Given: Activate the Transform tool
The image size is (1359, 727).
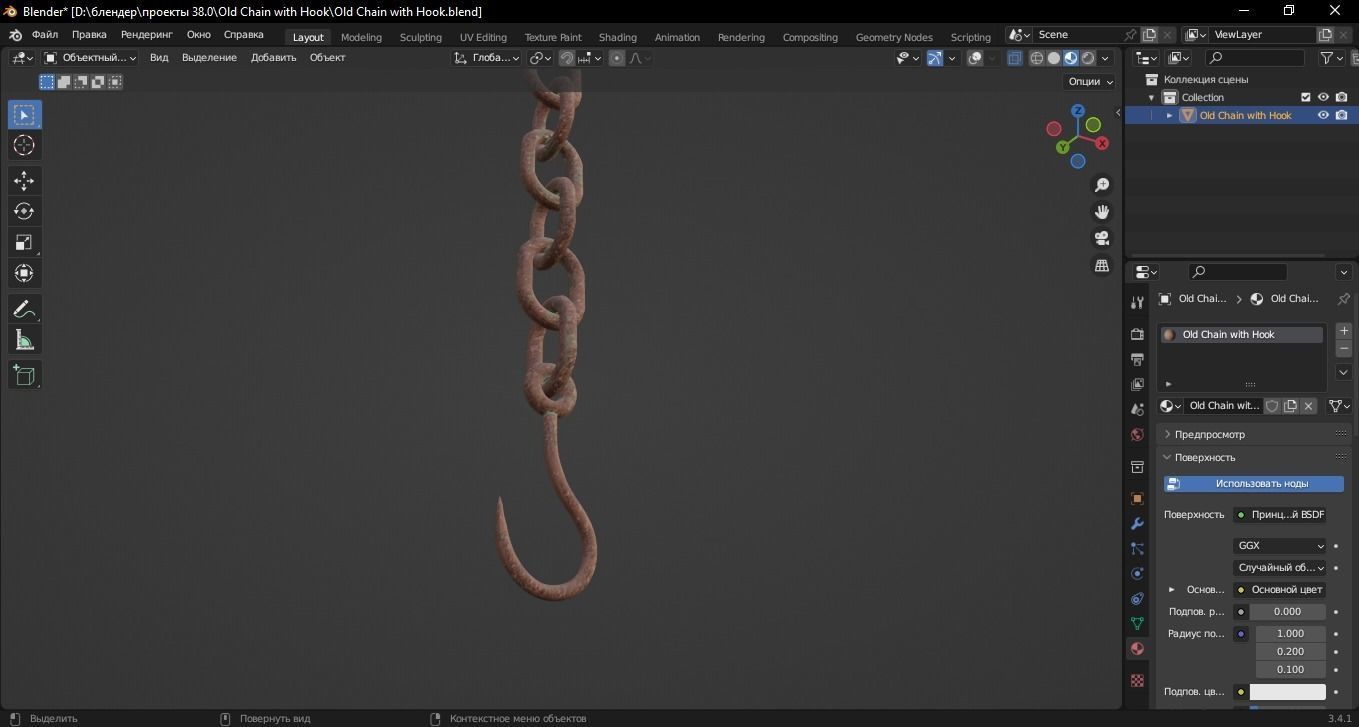Looking at the screenshot, I should (x=24, y=273).
